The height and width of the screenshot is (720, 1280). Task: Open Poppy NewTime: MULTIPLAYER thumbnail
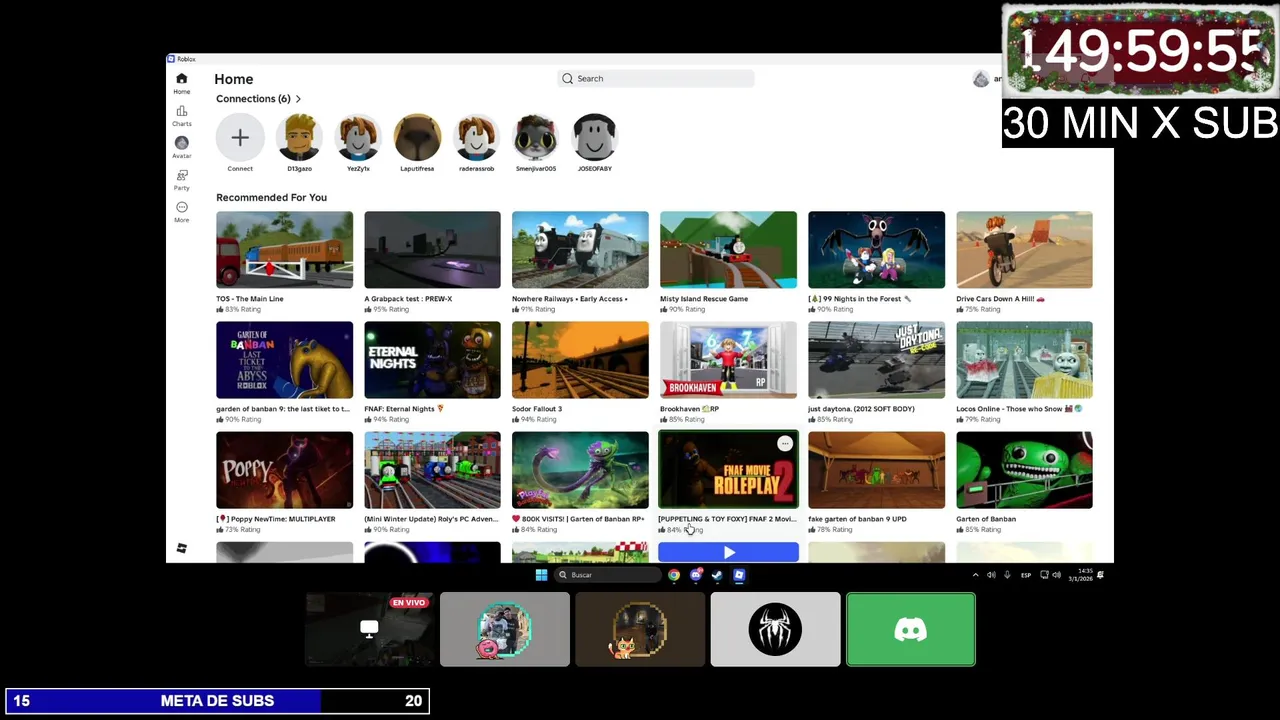pos(284,470)
